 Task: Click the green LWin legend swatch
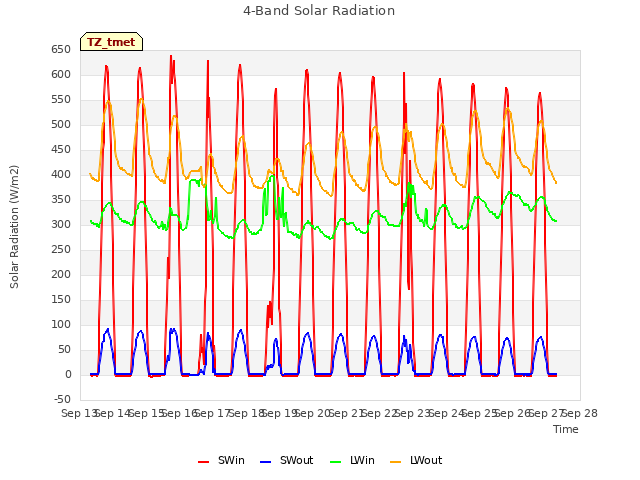[x=336, y=462]
